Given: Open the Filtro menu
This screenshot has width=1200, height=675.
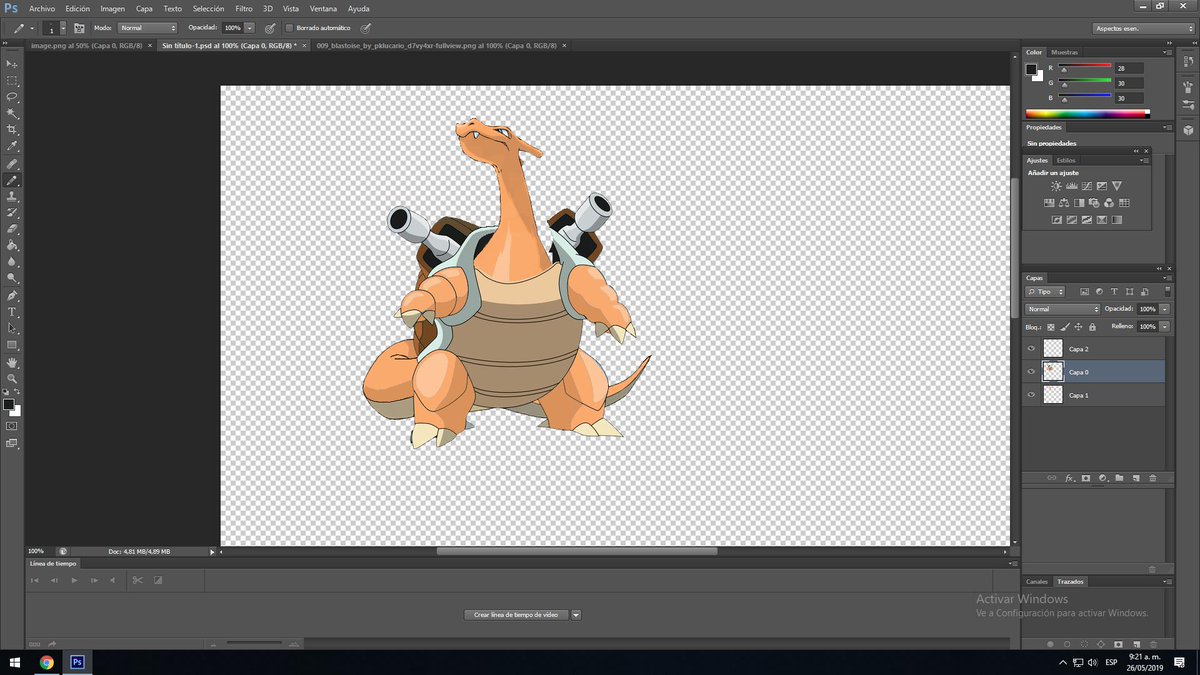Looking at the screenshot, I should (x=244, y=8).
